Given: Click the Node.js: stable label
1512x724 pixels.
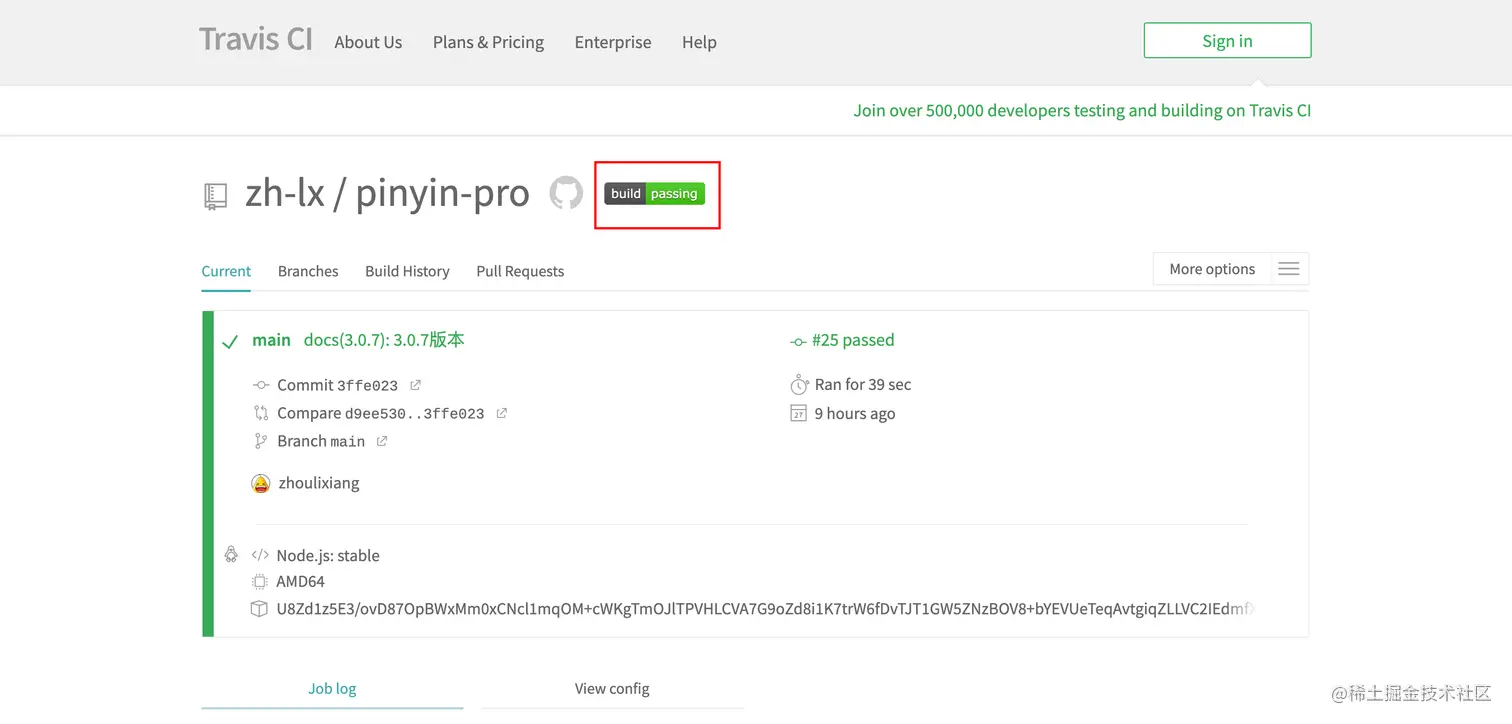Looking at the screenshot, I should click(x=328, y=556).
